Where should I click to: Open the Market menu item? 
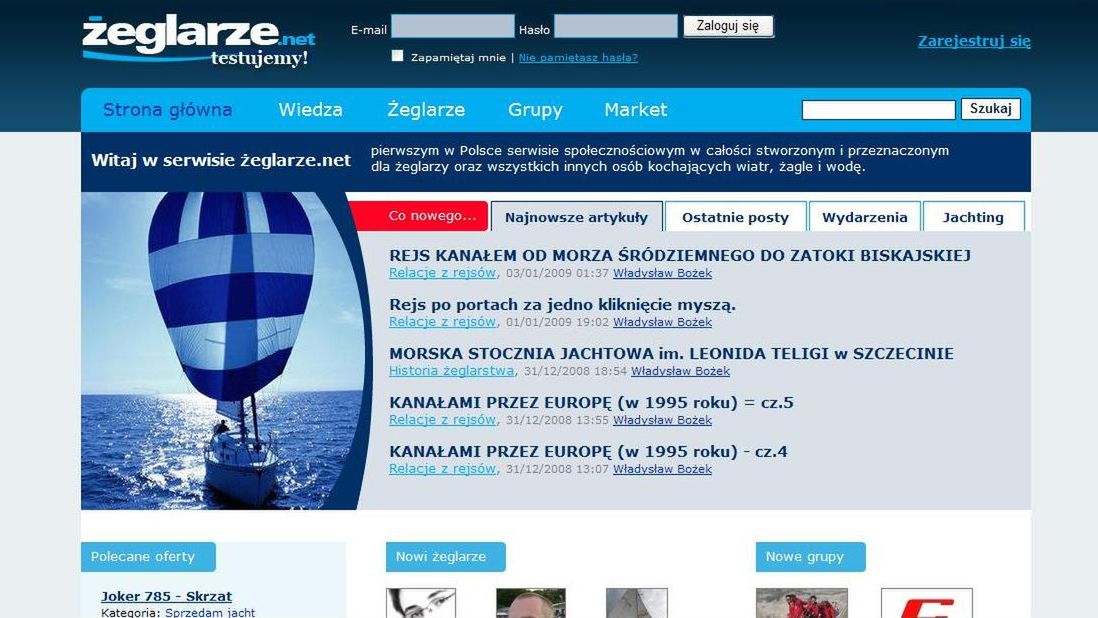[x=635, y=110]
